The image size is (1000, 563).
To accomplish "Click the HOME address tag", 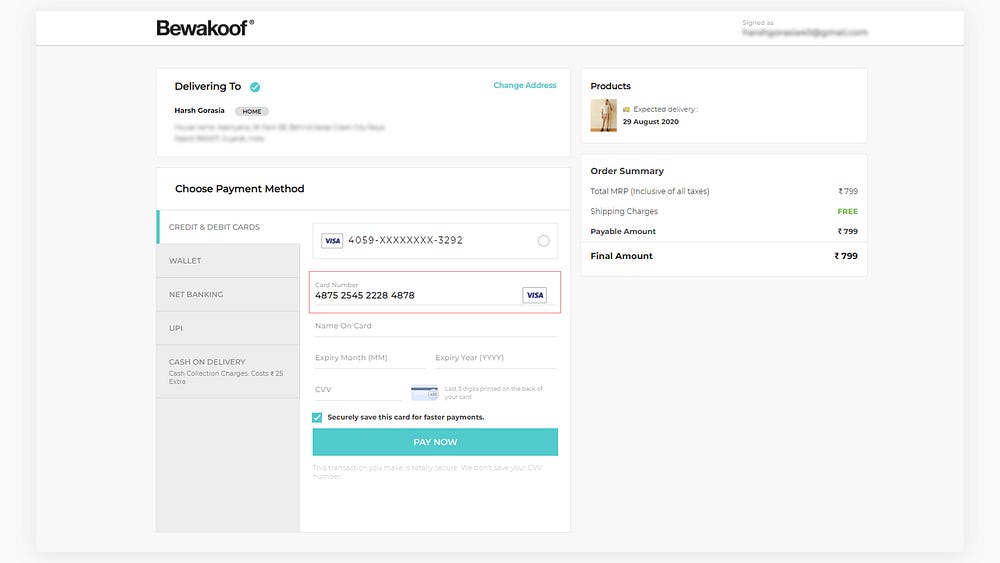I will coord(252,111).
